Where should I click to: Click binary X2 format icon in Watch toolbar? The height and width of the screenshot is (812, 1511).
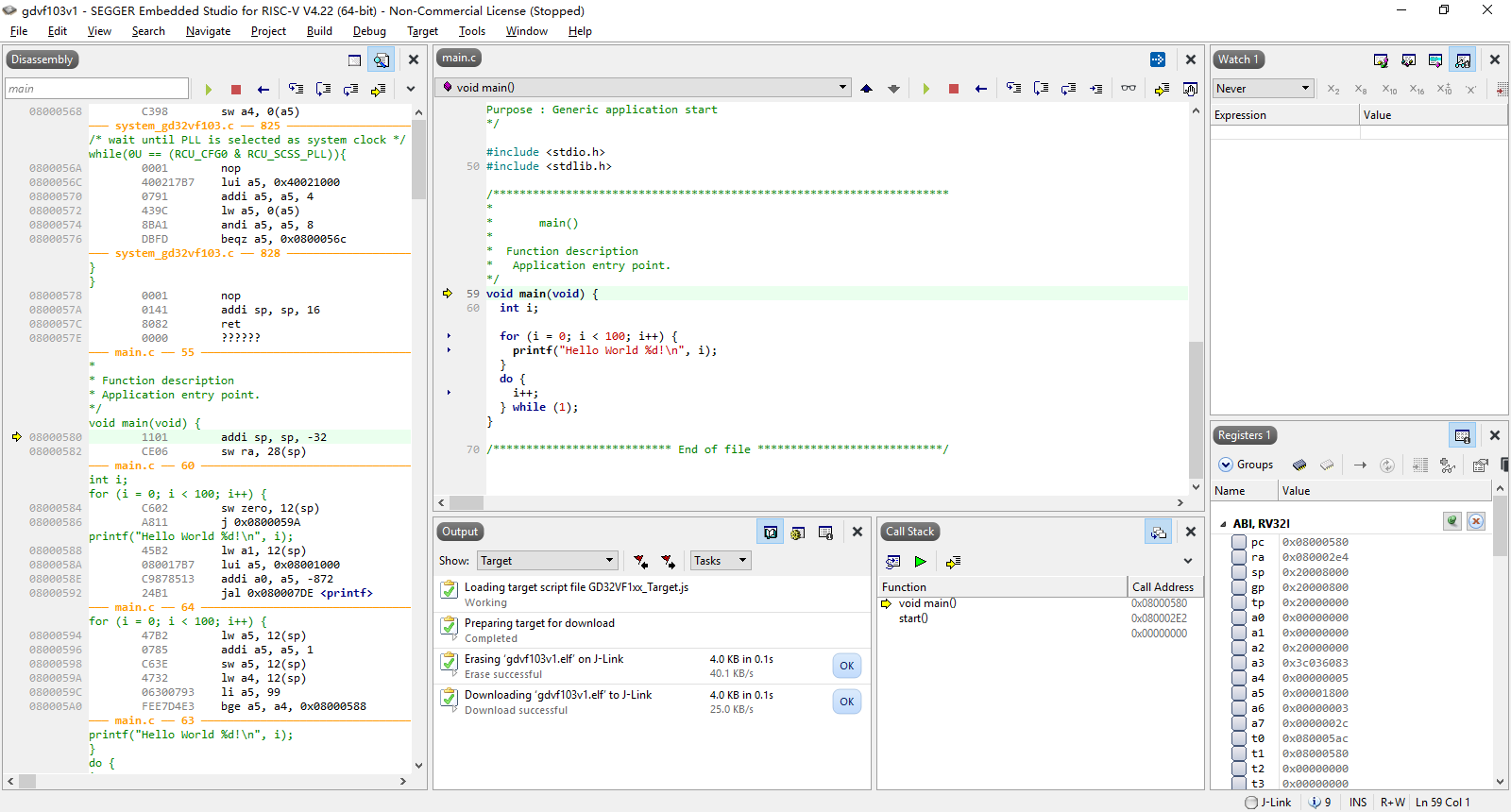click(1333, 89)
